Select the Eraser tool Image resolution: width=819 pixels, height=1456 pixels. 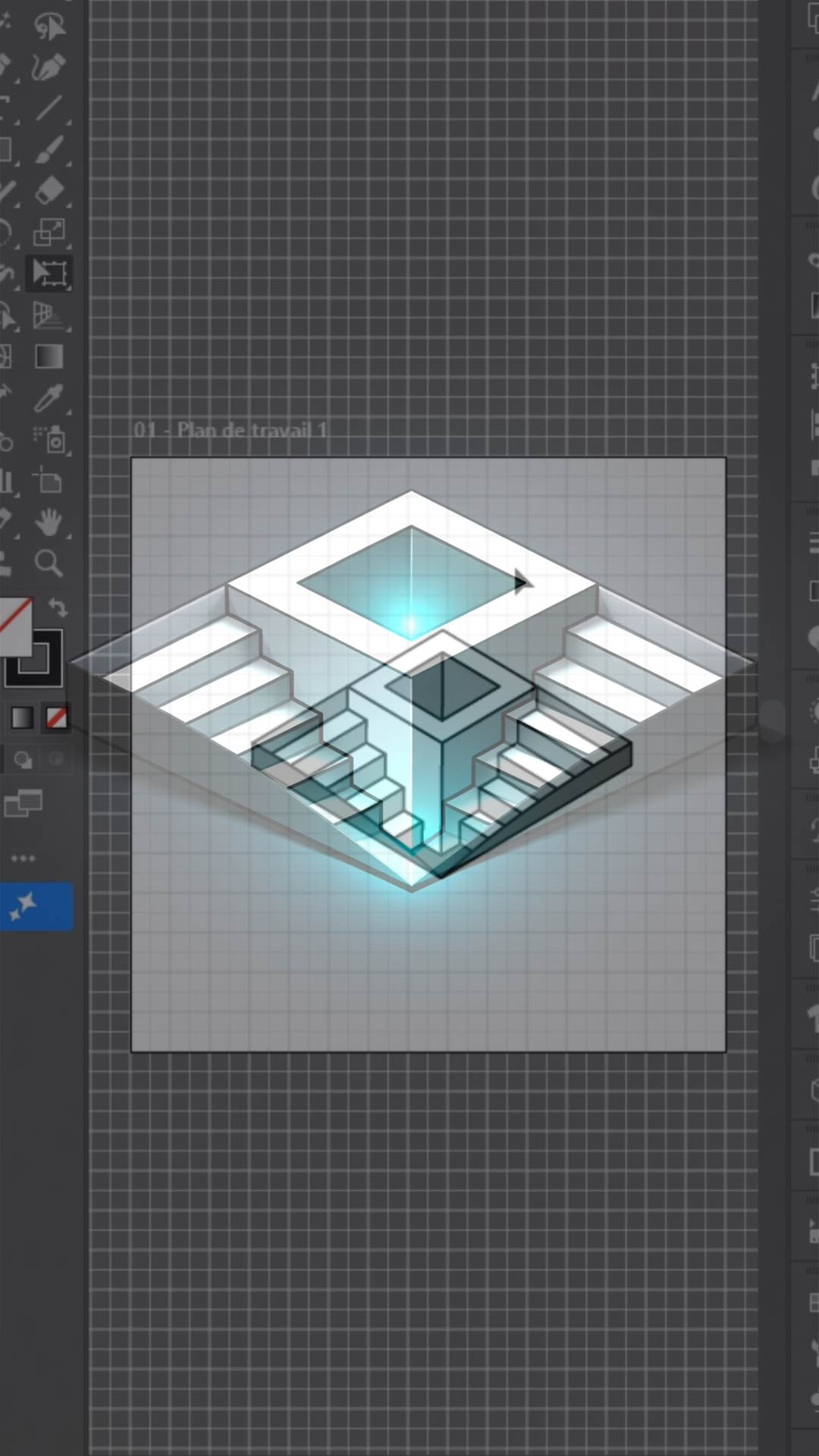coord(50,190)
